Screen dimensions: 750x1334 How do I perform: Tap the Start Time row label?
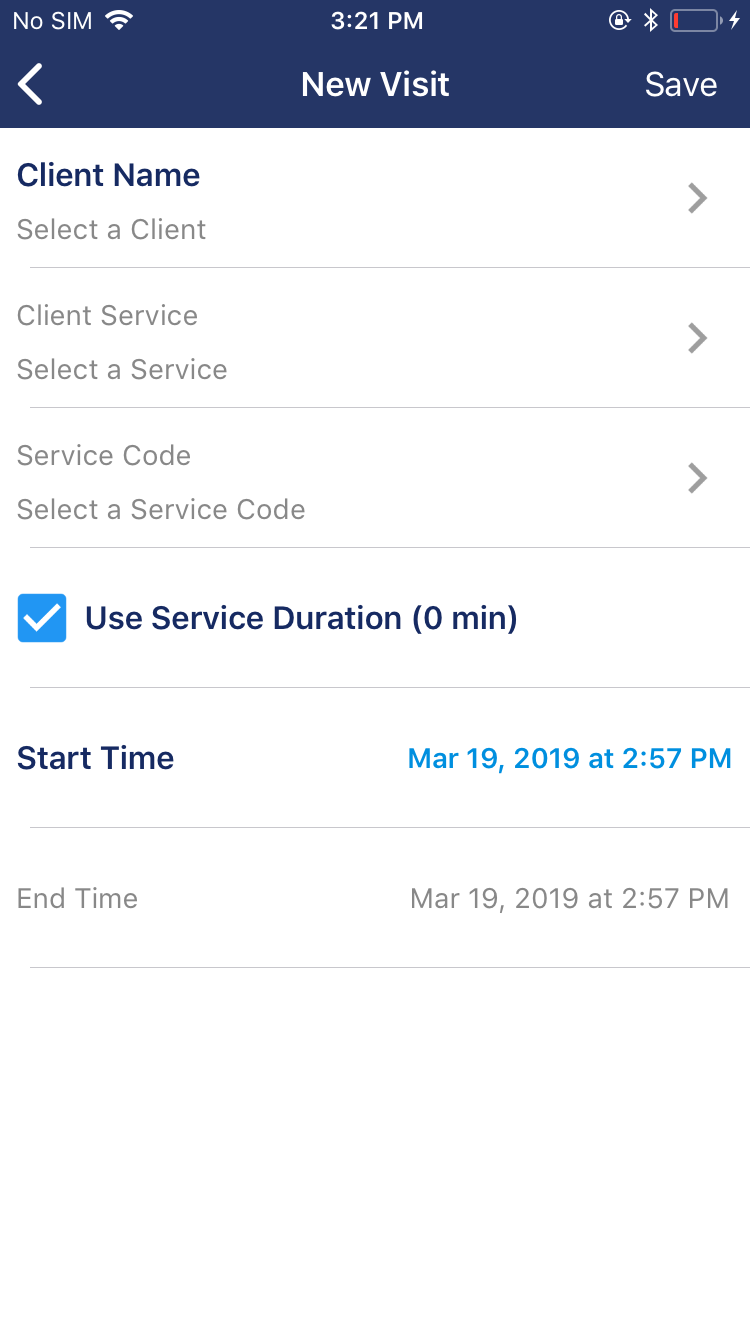point(96,758)
